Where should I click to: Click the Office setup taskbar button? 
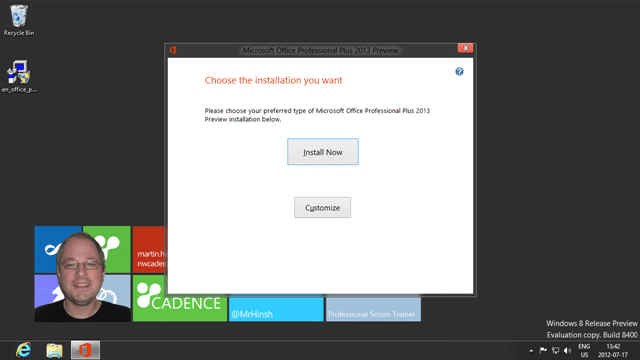(85, 350)
